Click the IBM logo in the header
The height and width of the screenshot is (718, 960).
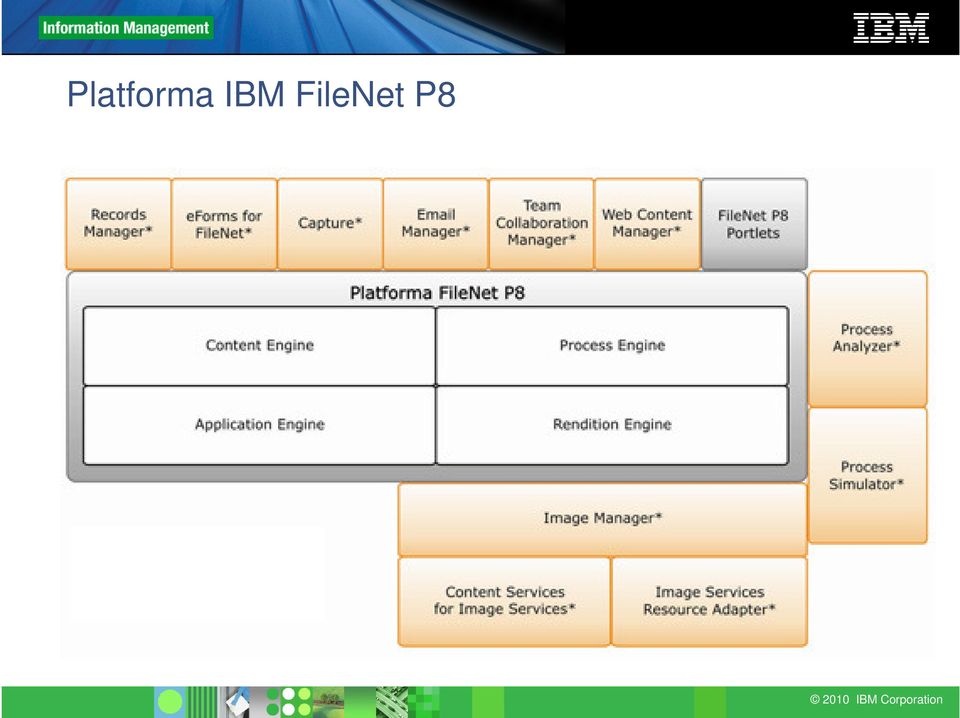[x=891, y=28]
